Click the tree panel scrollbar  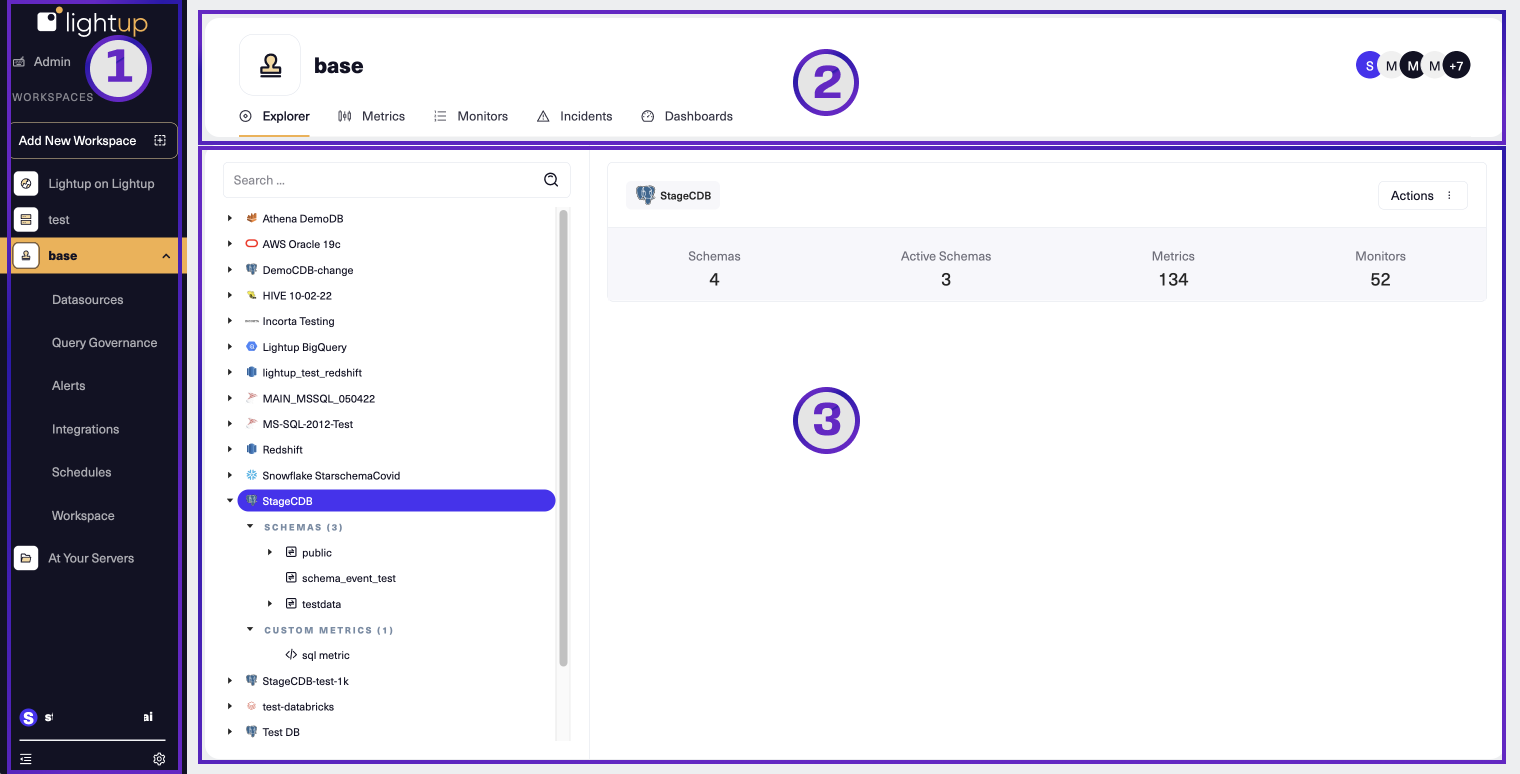click(x=563, y=437)
